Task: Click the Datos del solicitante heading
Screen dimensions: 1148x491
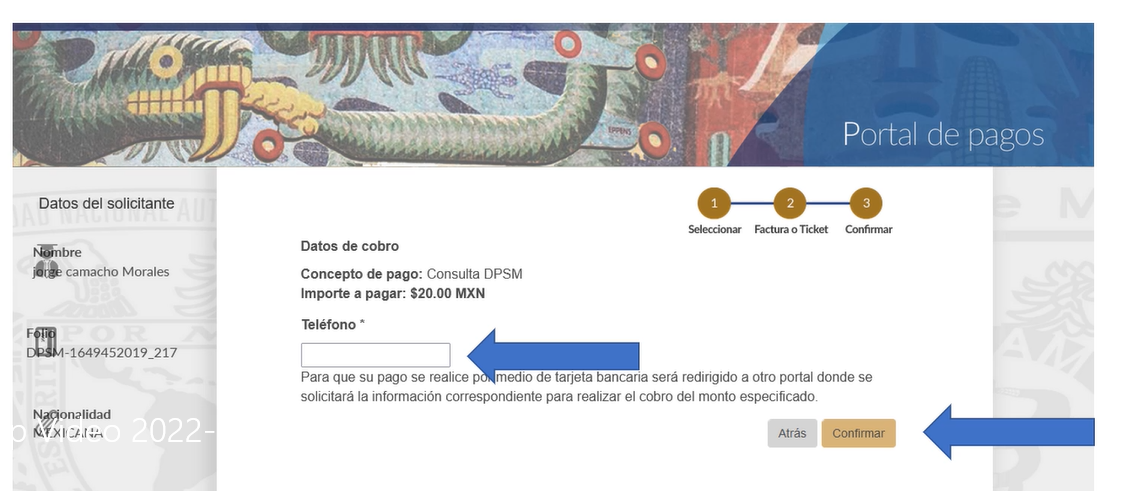Action: pyautogui.click(x=106, y=203)
